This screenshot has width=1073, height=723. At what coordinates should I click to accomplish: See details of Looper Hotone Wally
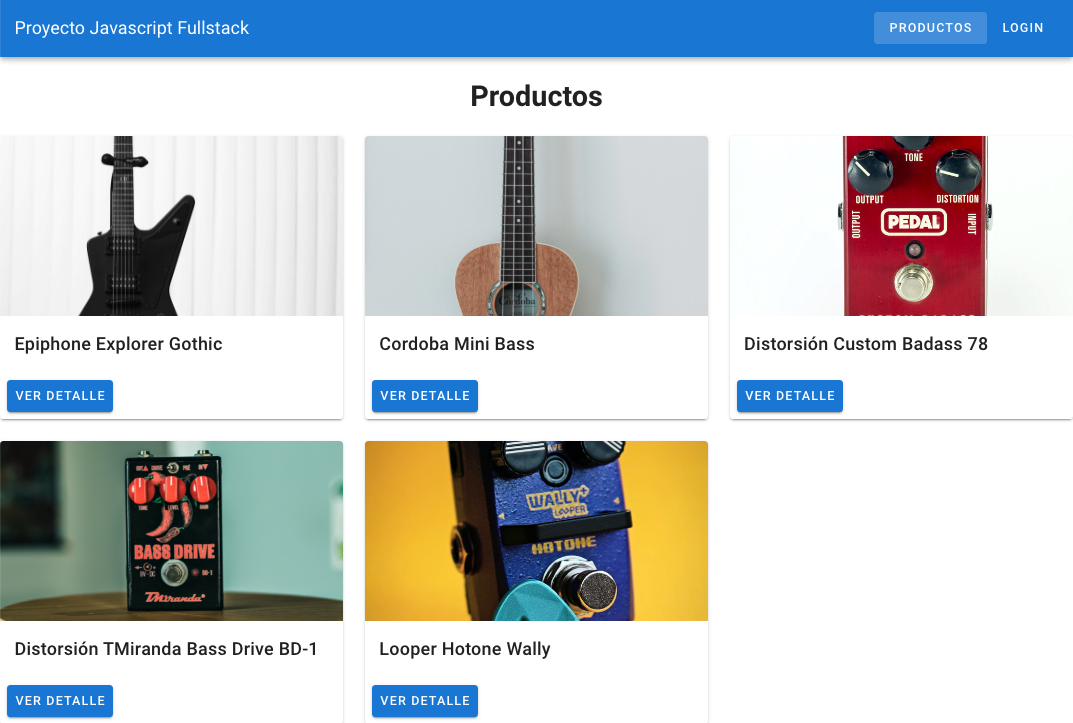[x=425, y=701]
